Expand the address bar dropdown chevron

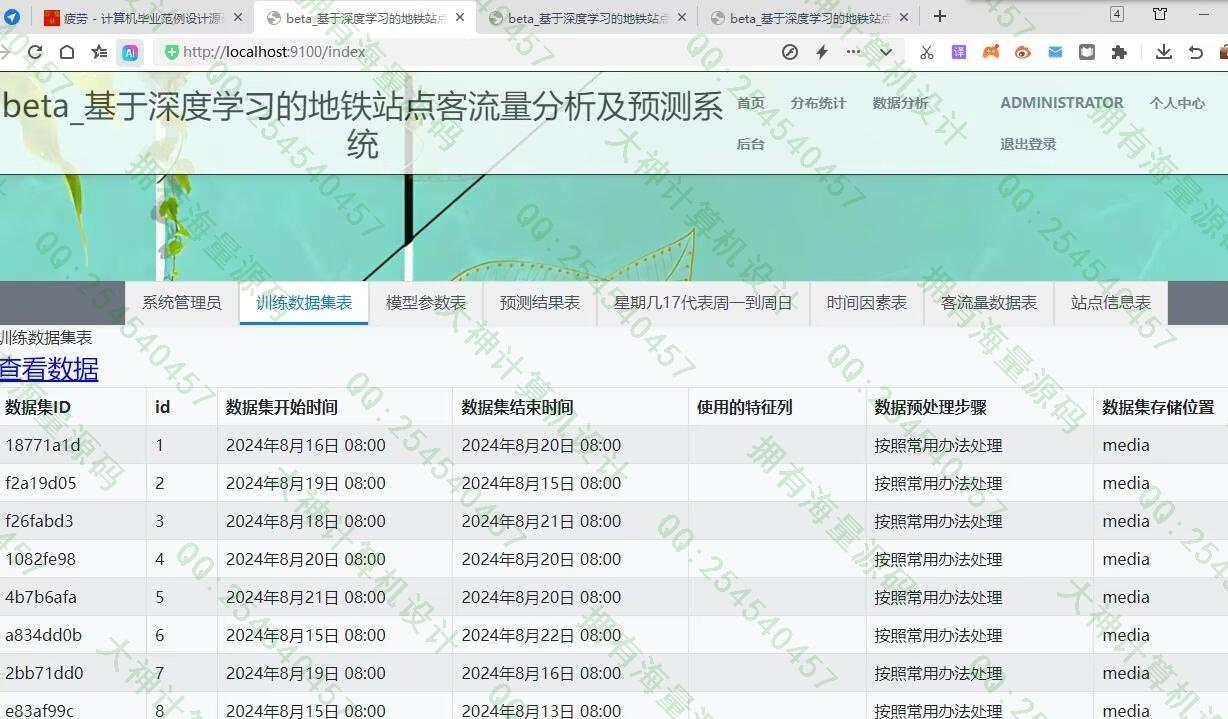click(886, 52)
